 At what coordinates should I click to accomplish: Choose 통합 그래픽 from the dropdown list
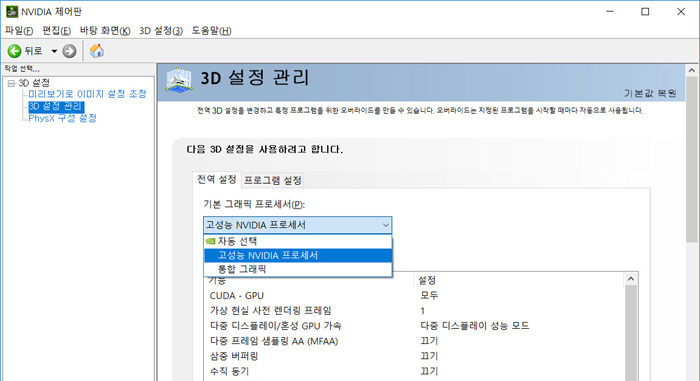point(298,269)
